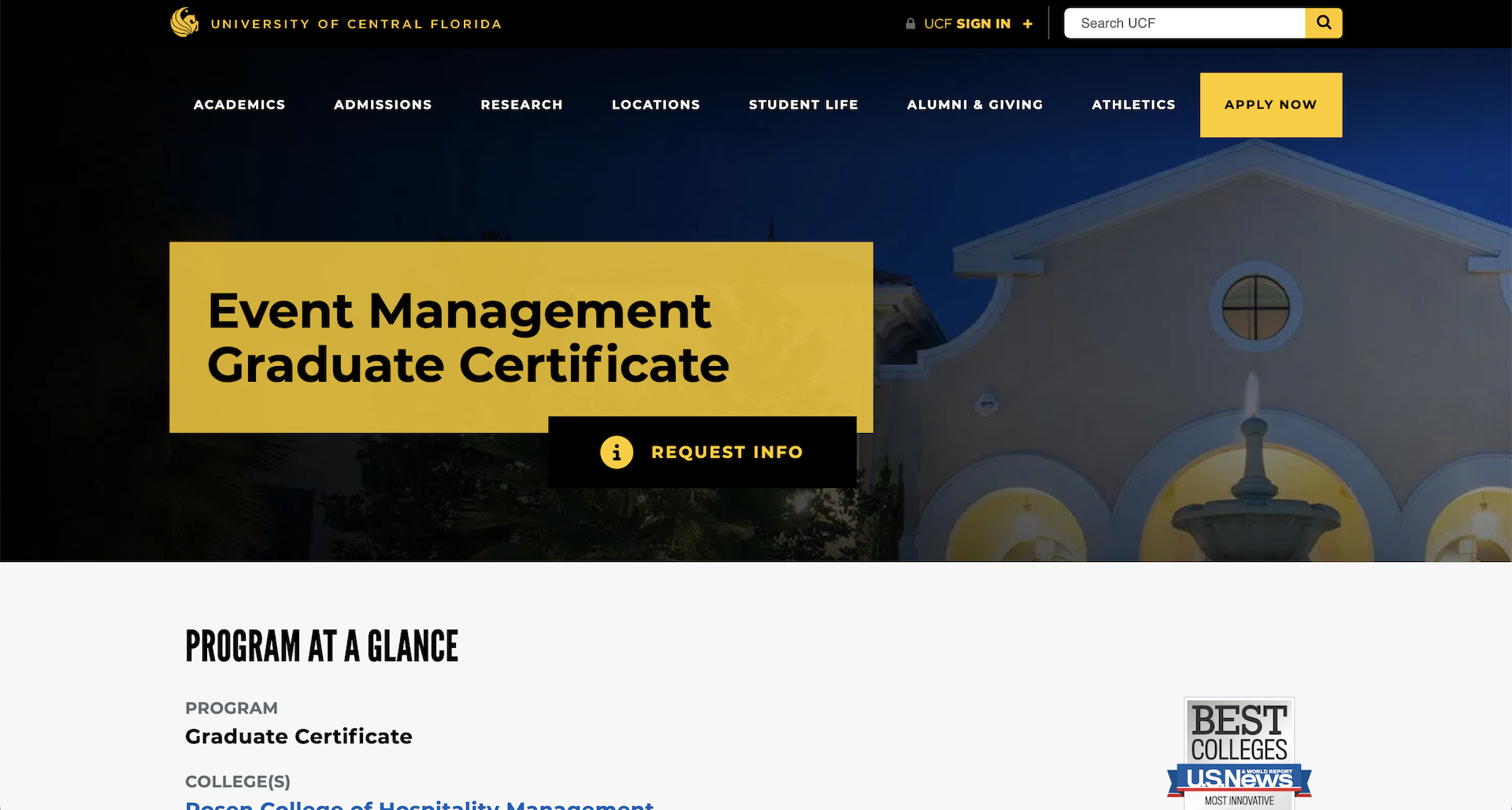1512x810 pixels.
Task: Open the Admissions menu
Action: (383, 105)
